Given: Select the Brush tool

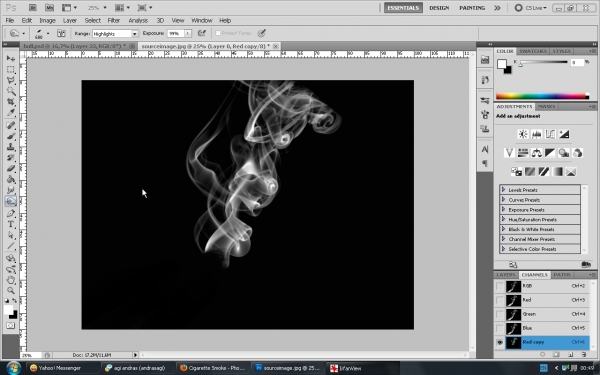Looking at the screenshot, I should click(x=11, y=136).
